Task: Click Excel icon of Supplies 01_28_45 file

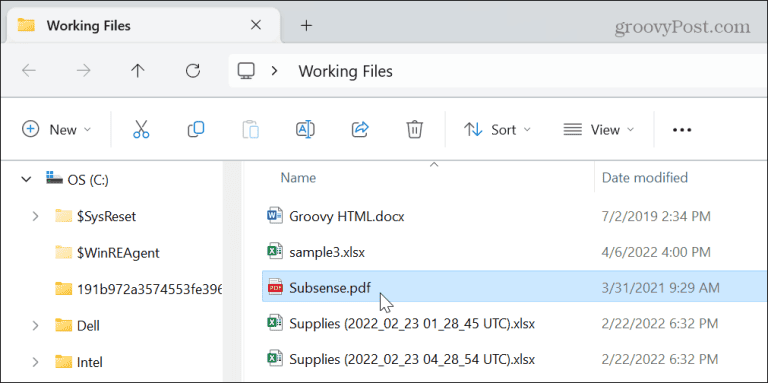Action: 275,324
